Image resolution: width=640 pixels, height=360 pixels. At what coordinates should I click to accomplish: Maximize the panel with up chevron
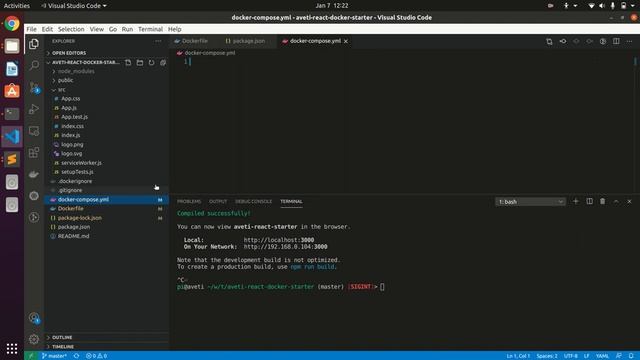click(x=616, y=201)
